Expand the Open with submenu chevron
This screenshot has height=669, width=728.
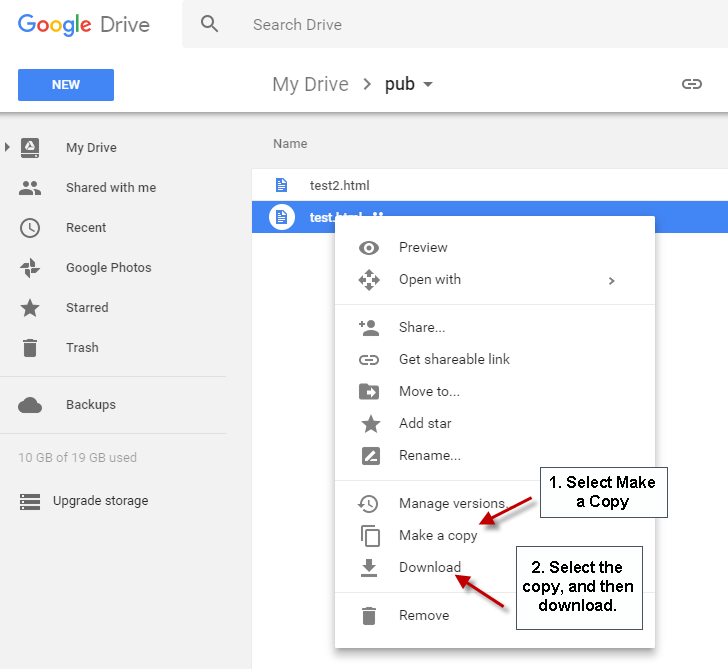coord(611,281)
